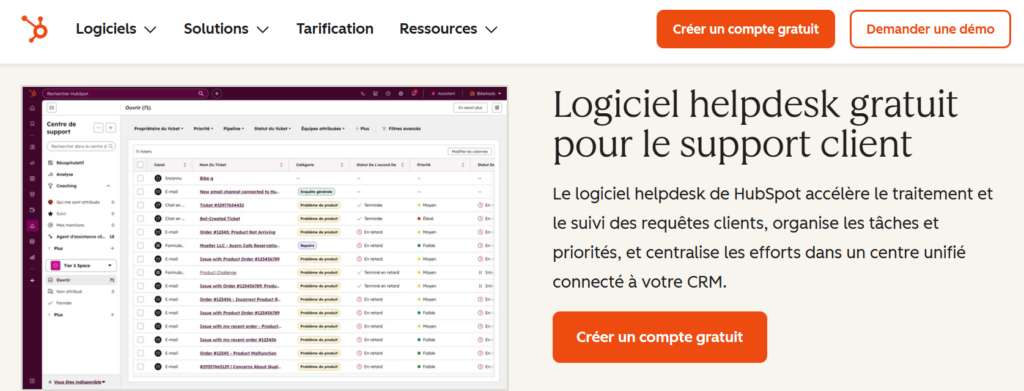Click the collapse arrow icon in purple sidebar
Screen dimensions: 1024x391
pos(33,280)
